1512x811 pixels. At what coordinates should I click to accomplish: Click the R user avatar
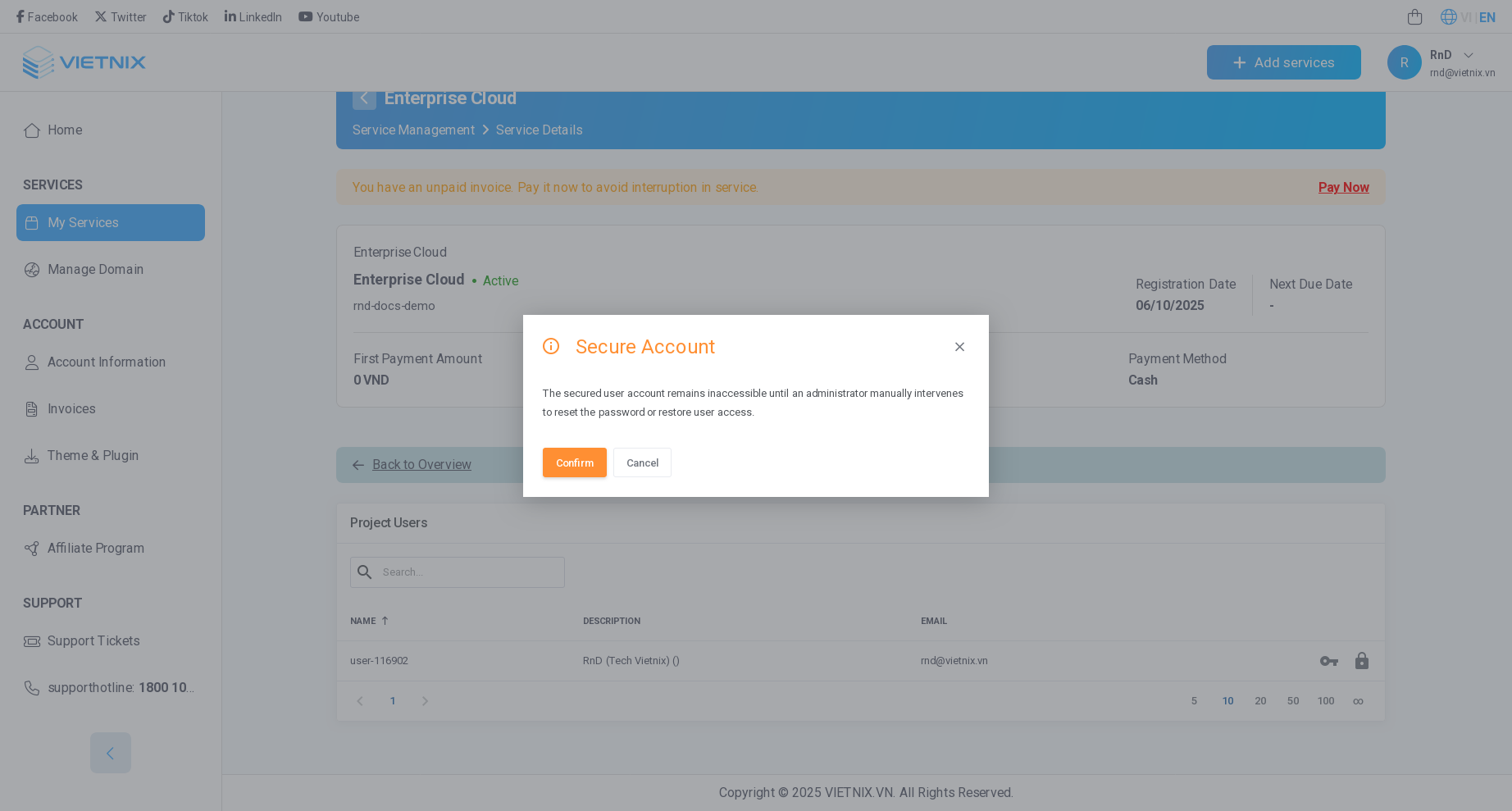point(1404,62)
